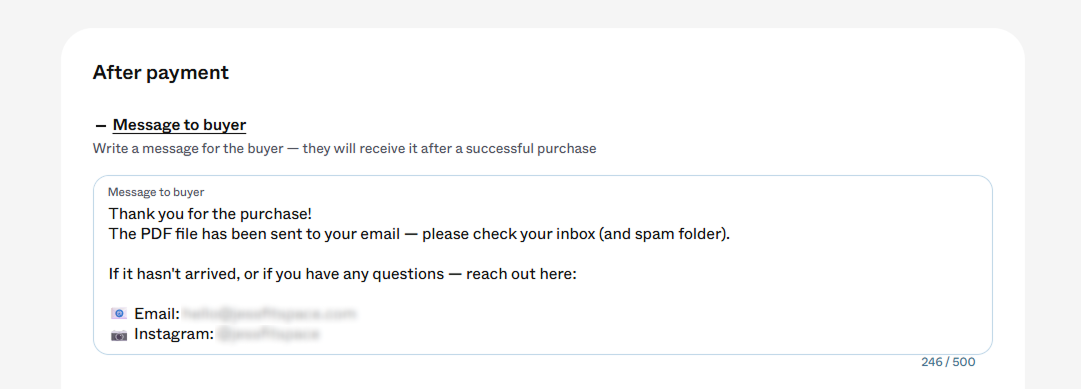The height and width of the screenshot is (389, 1081).
Task: Click the "Instagram:" label in the message
Action: pos(174,335)
